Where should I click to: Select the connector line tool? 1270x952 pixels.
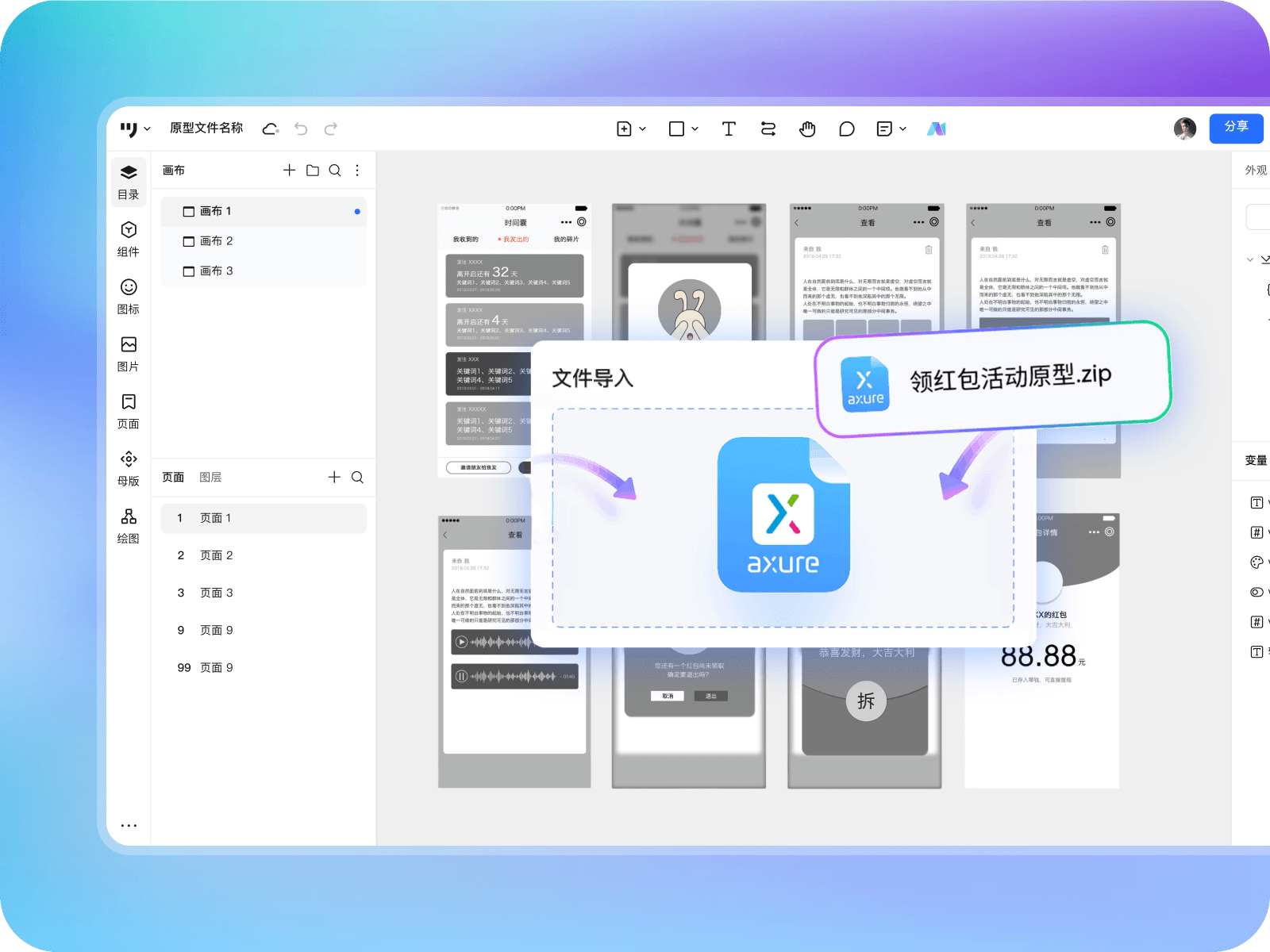coord(768,129)
